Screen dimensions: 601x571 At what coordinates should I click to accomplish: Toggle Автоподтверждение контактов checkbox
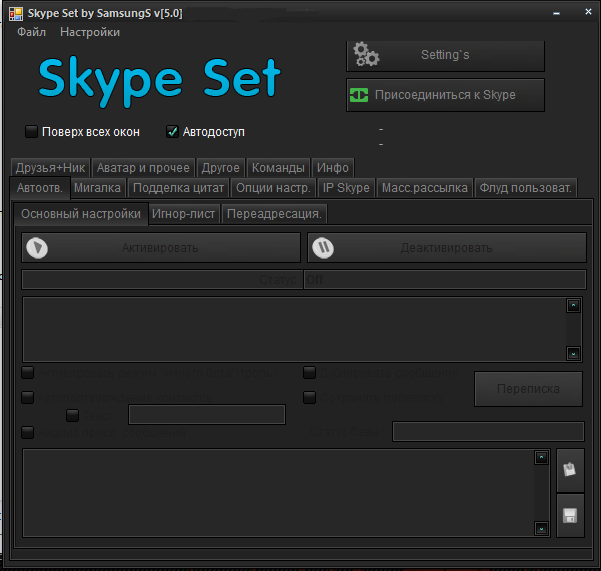click(28, 397)
